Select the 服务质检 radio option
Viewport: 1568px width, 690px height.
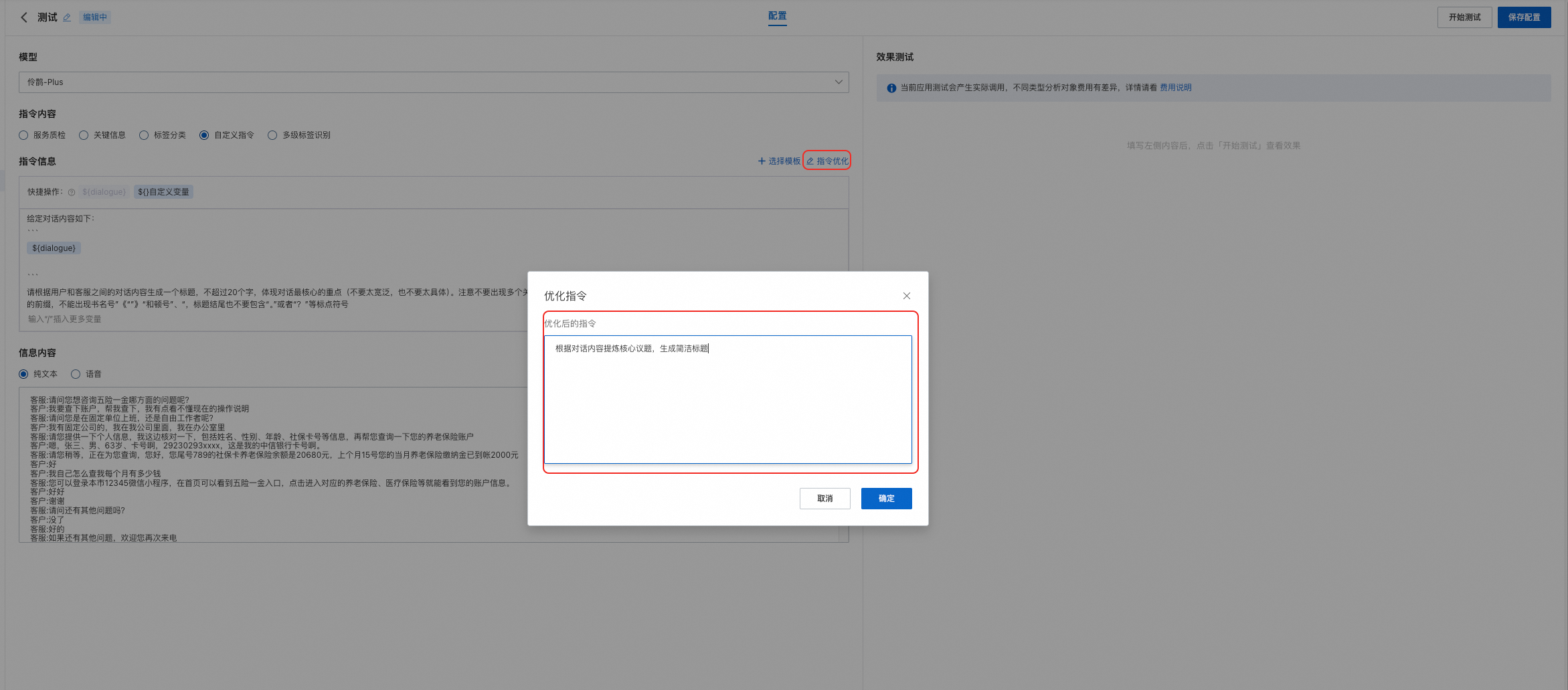24,135
